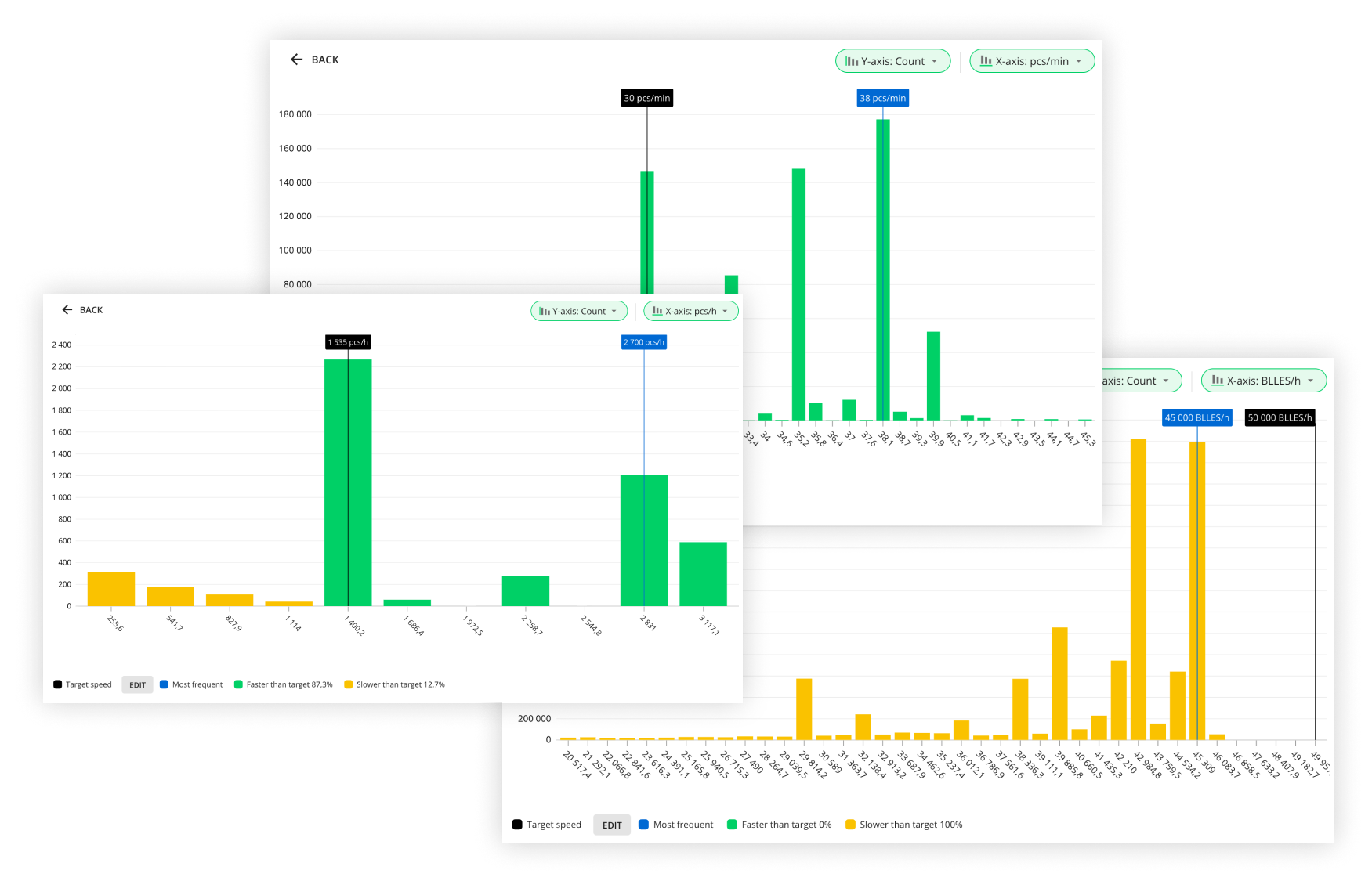Click the back arrow in the pcs/min chart
1372x881 pixels.
tap(296, 60)
